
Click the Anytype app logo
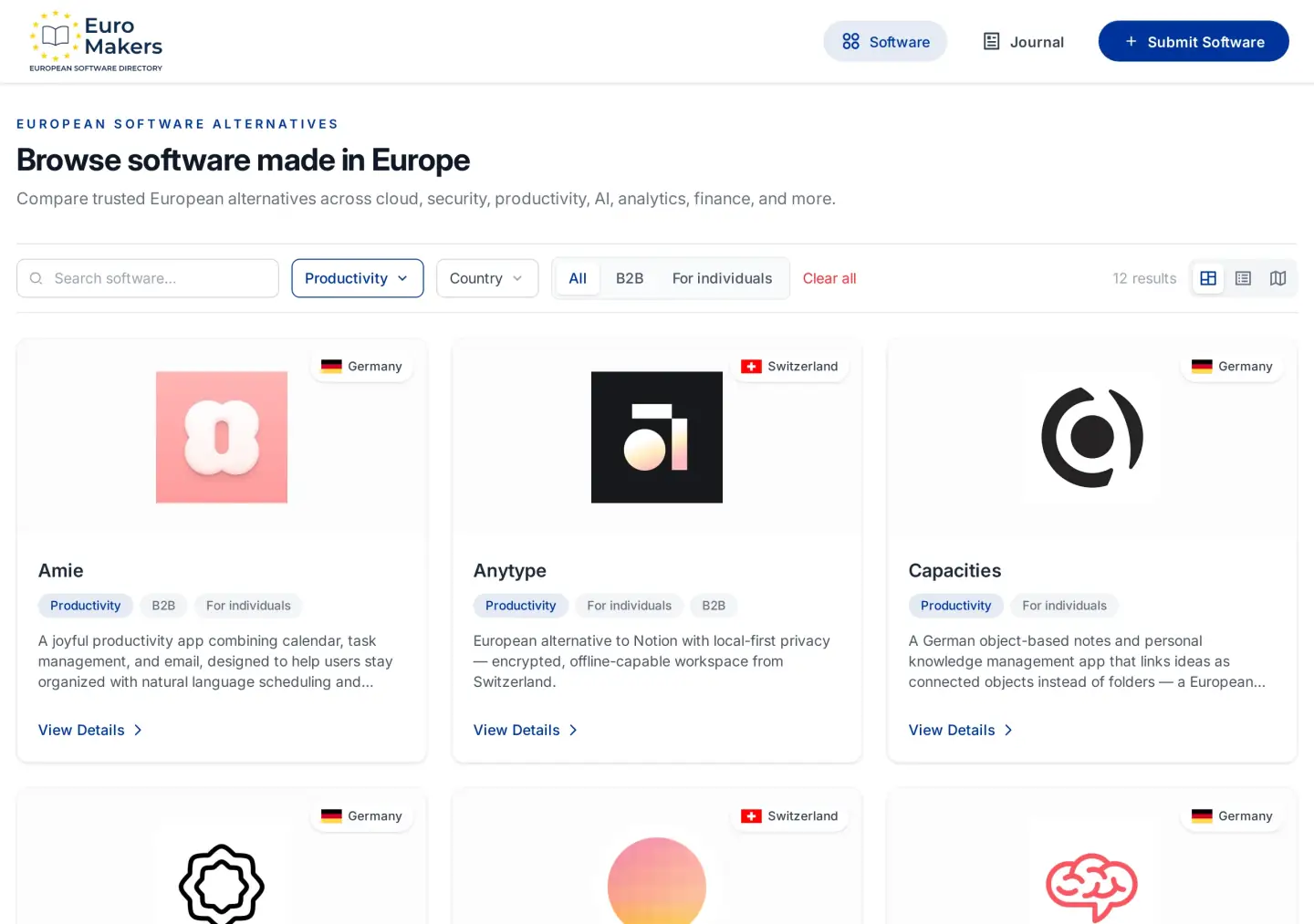pos(657,437)
